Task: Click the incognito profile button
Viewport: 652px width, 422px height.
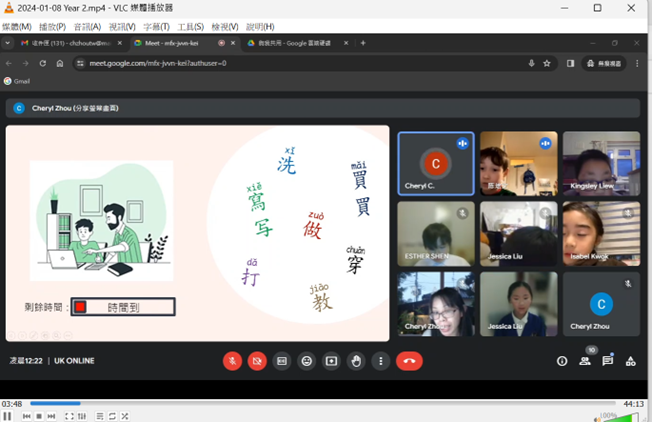Action: tap(604, 64)
